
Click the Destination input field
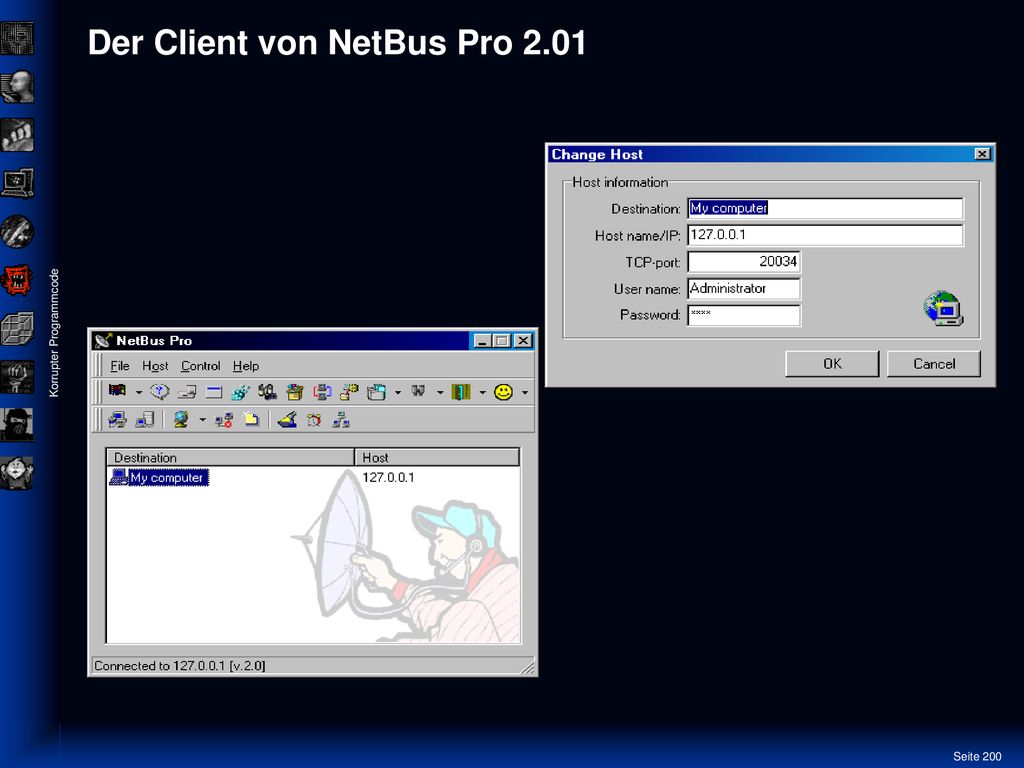pyautogui.click(x=825, y=208)
